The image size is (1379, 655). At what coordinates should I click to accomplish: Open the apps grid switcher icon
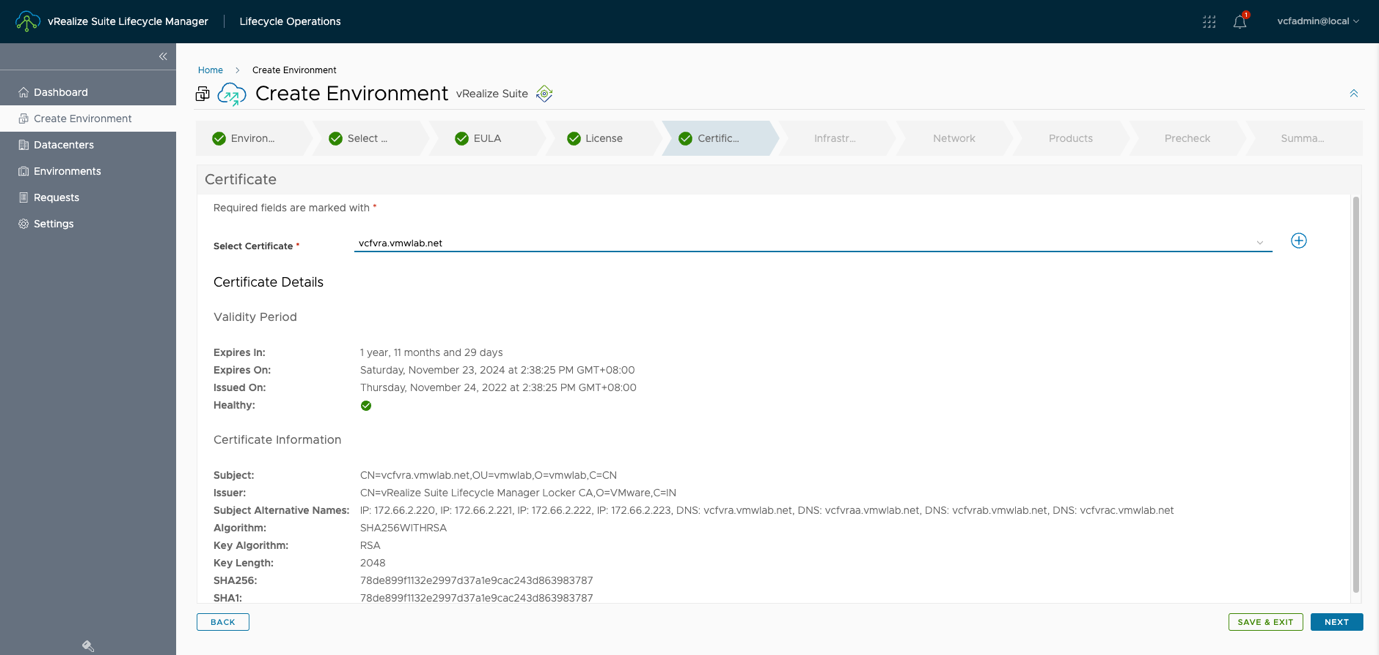(x=1209, y=21)
